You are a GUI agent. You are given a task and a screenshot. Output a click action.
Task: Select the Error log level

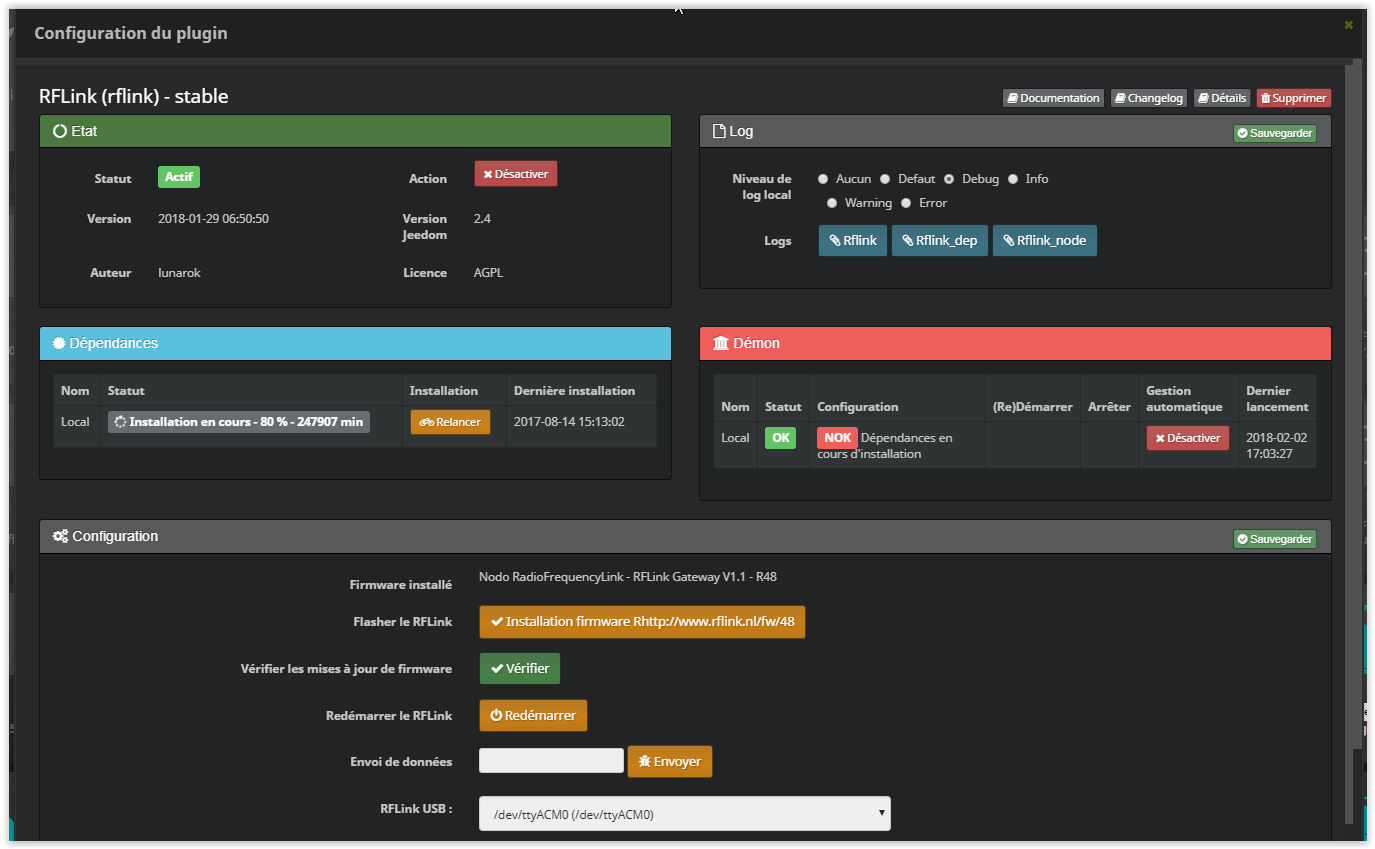click(x=906, y=203)
